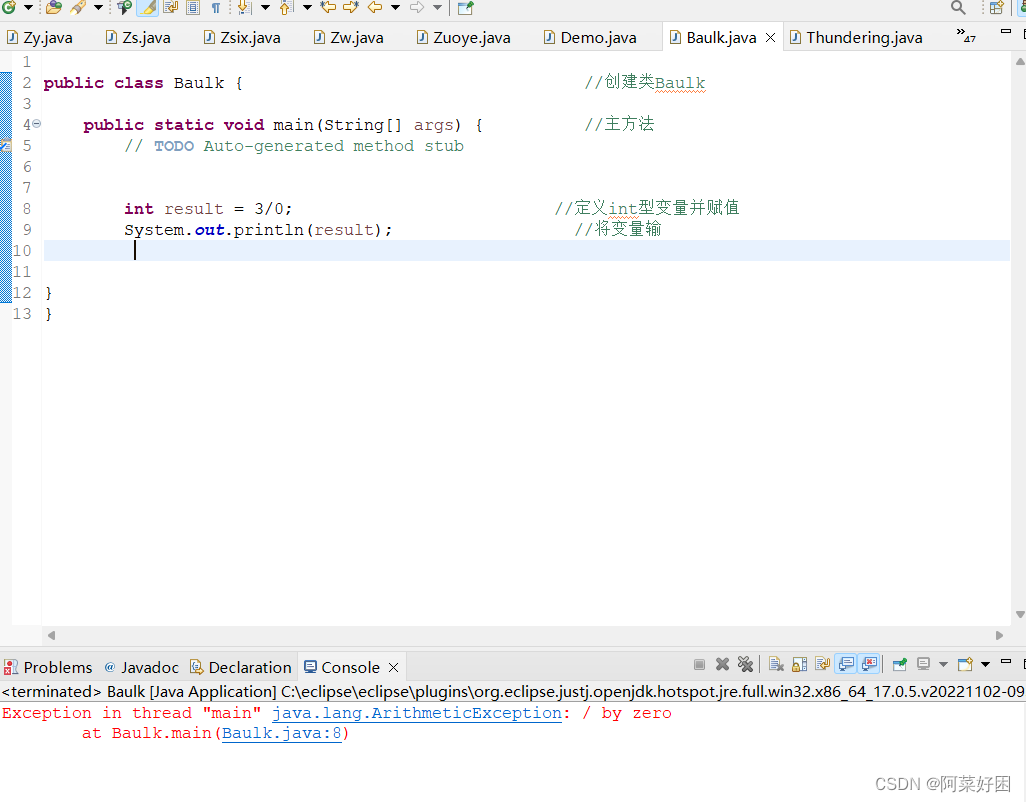Jump to Next Edit Location
The width and height of the screenshot is (1026, 802).
[x=351, y=8]
